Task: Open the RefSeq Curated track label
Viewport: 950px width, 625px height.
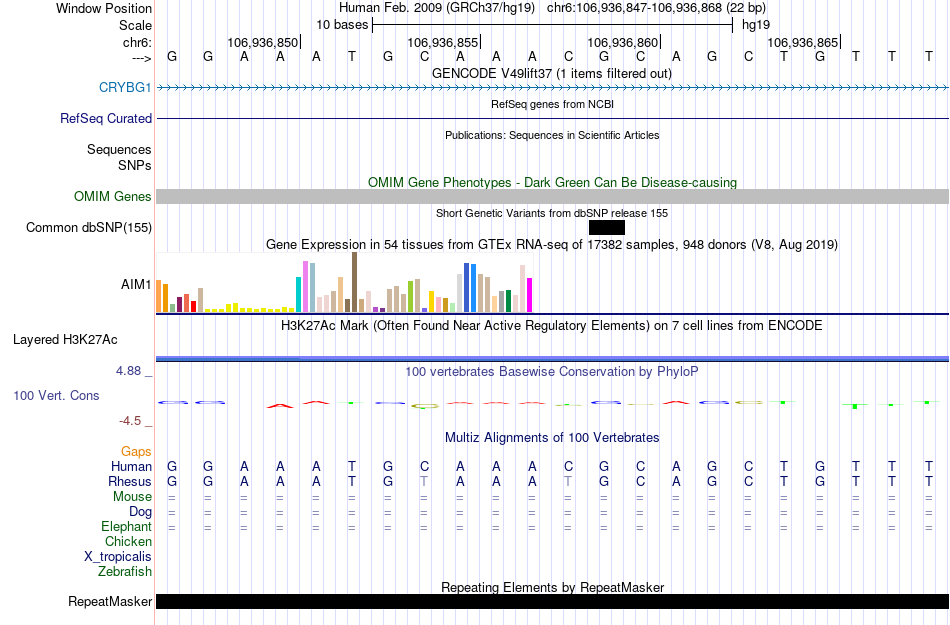Action: pos(106,118)
